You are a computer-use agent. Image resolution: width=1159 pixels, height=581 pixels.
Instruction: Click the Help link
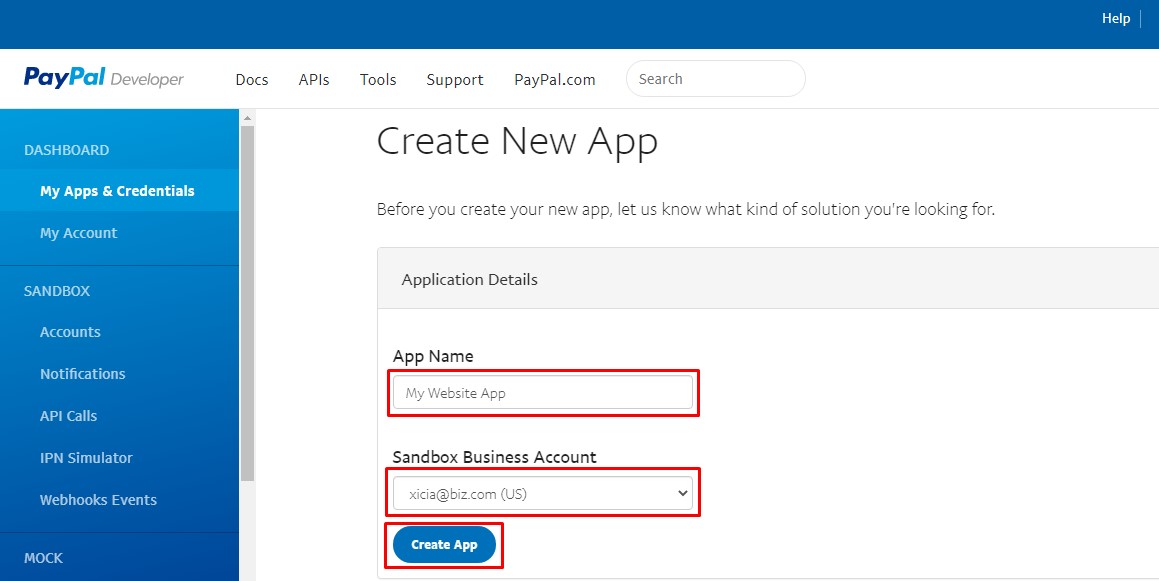1115,18
